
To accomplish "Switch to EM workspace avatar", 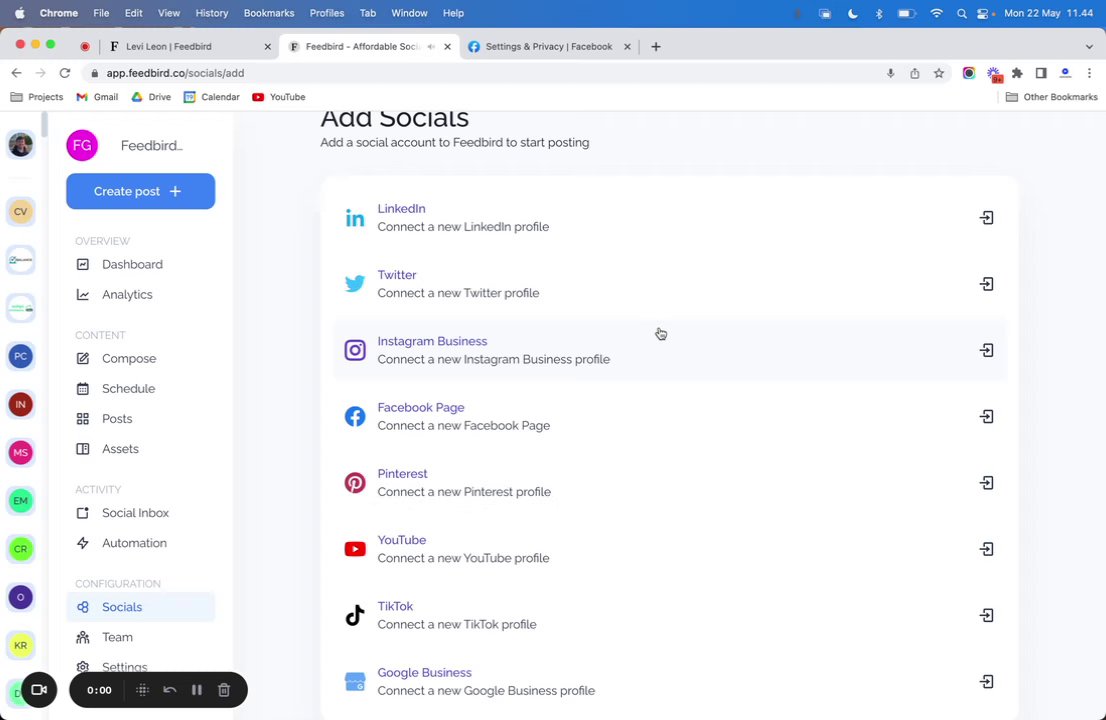I will 20,501.
